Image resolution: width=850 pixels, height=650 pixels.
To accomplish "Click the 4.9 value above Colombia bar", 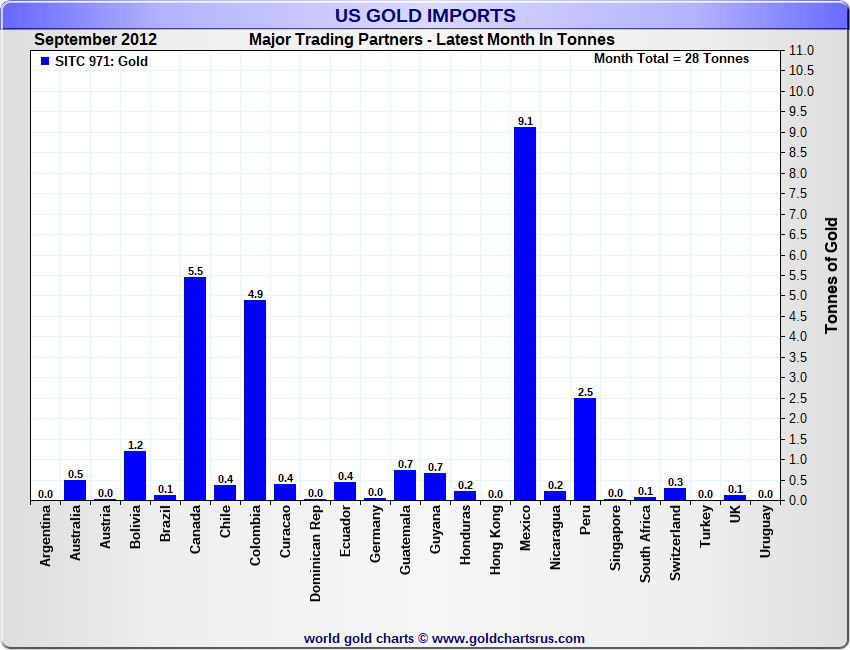I will 255,294.
